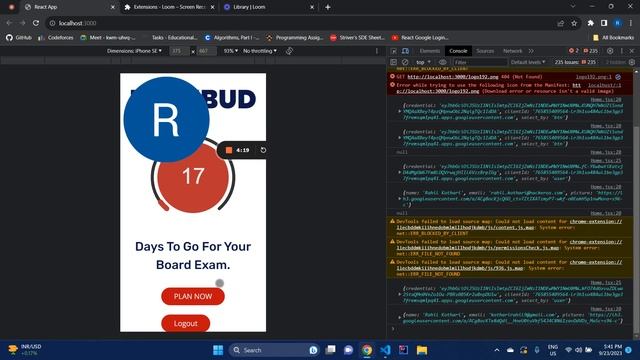Open Task View from the taskbar
640x360 pixels.
point(331,350)
